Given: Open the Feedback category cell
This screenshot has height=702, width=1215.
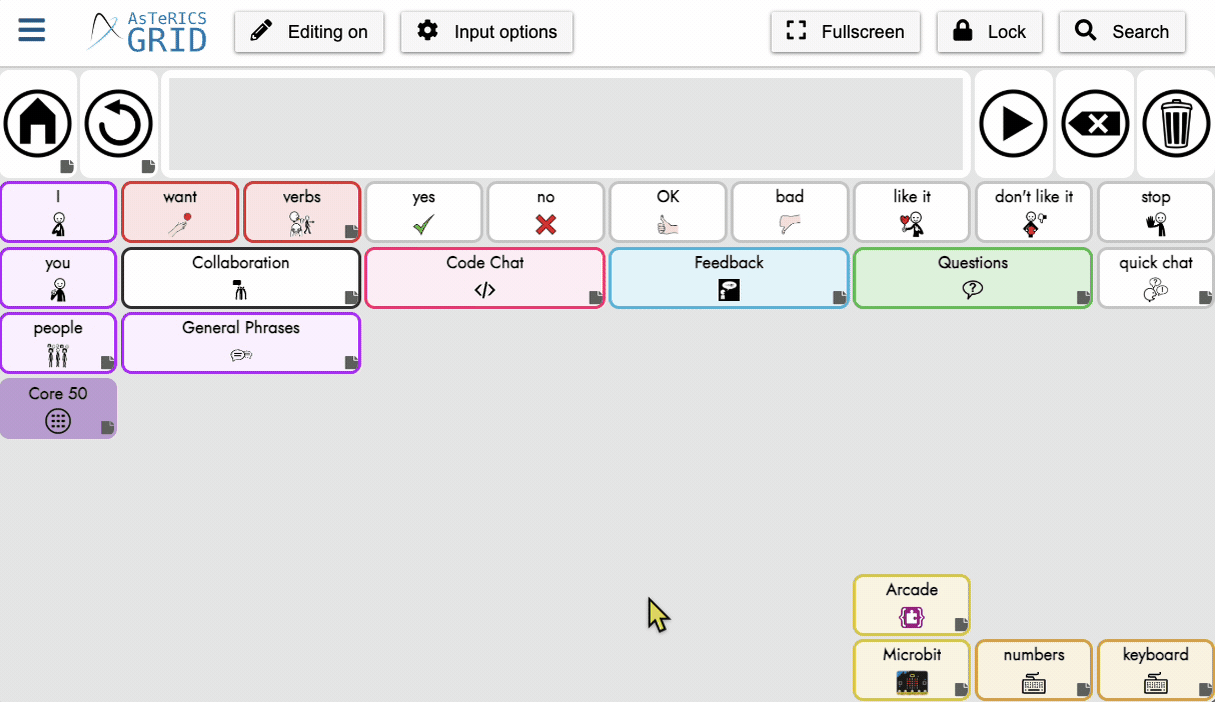Looking at the screenshot, I should [x=729, y=277].
